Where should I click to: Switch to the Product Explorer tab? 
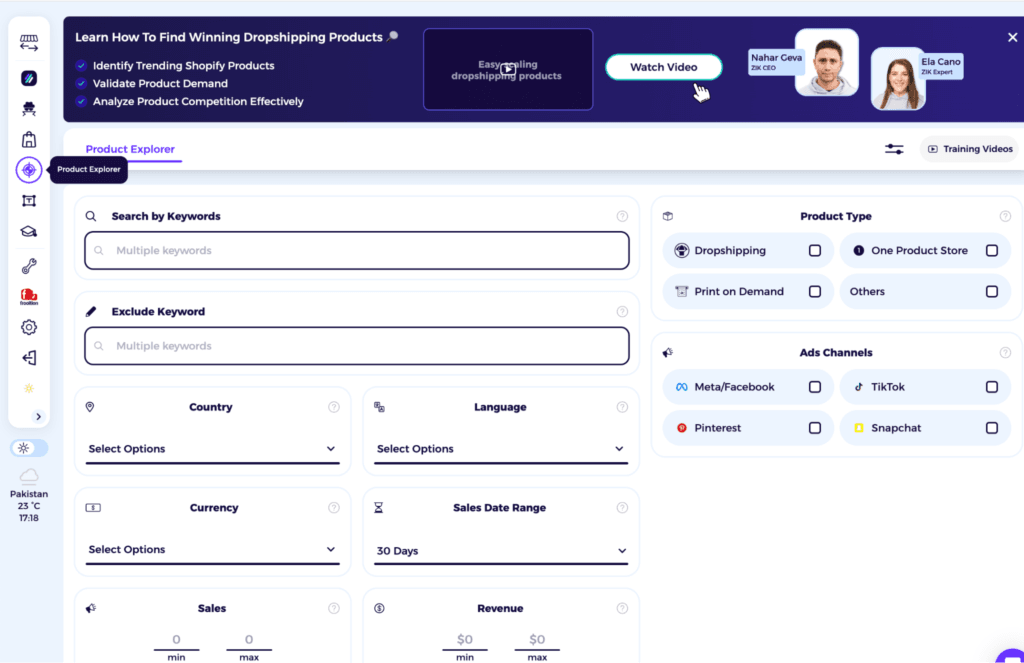[130, 148]
